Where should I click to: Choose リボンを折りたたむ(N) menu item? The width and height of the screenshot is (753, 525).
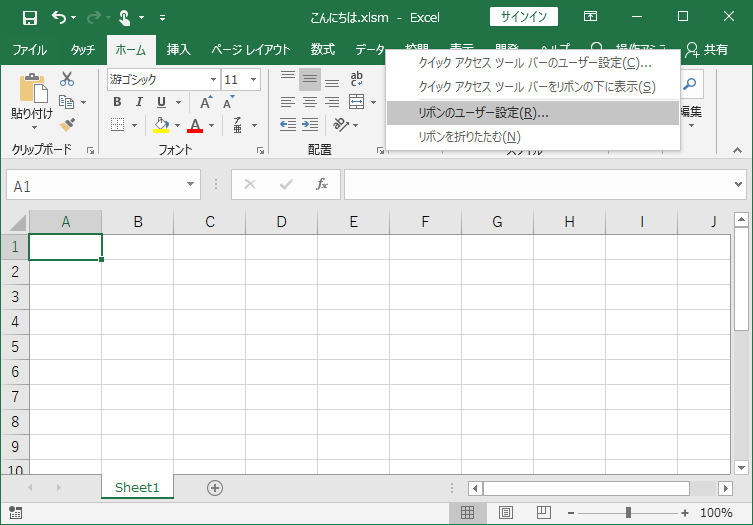533,137
